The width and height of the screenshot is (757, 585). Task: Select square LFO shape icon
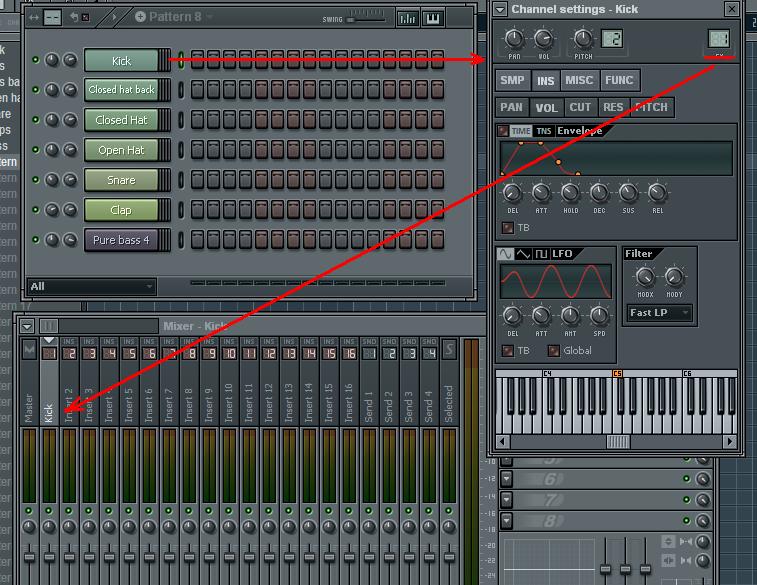point(541,254)
